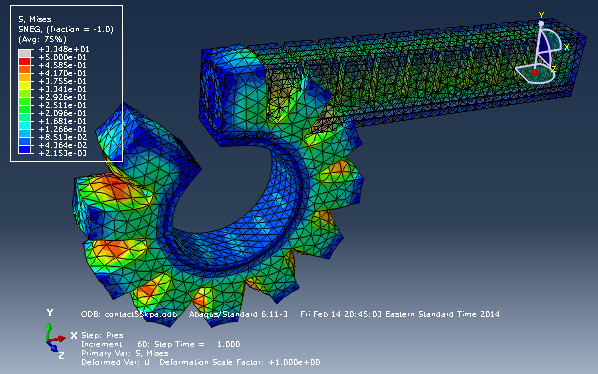Select the dark orange legend swatch below red
The height and width of the screenshot is (374, 598).
[24, 69]
